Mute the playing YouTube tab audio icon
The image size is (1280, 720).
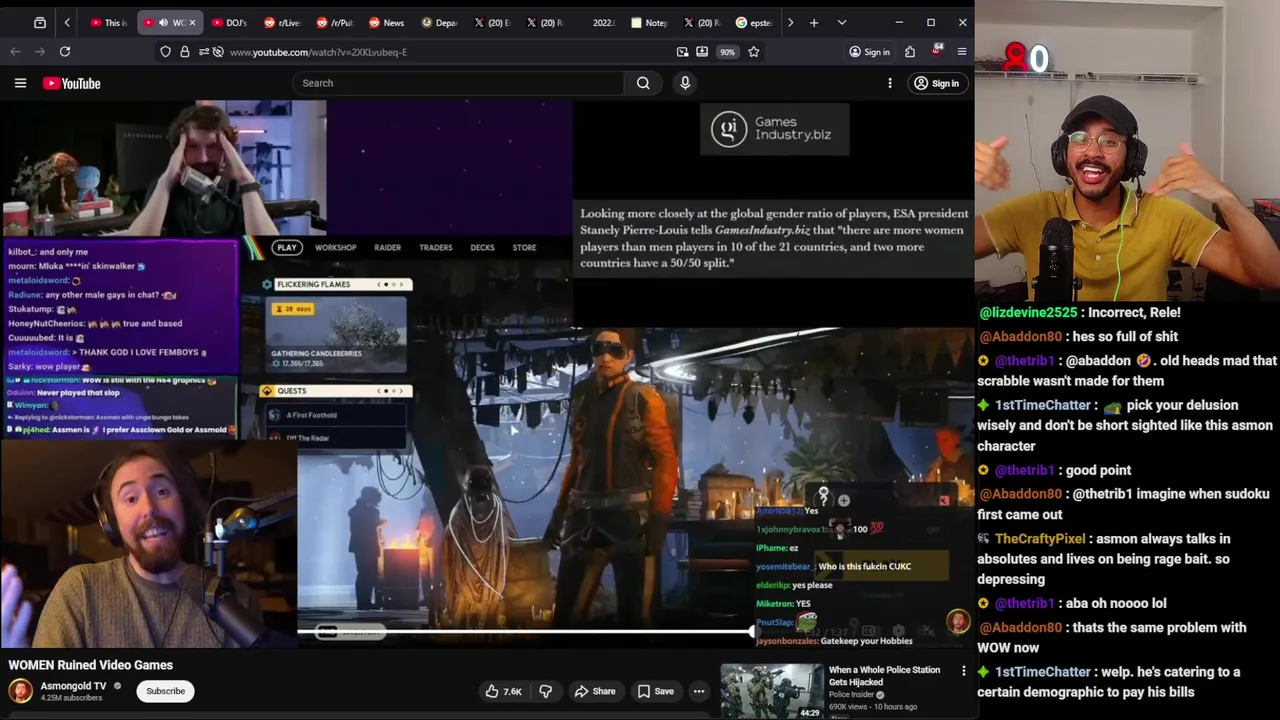click(x=163, y=22)
